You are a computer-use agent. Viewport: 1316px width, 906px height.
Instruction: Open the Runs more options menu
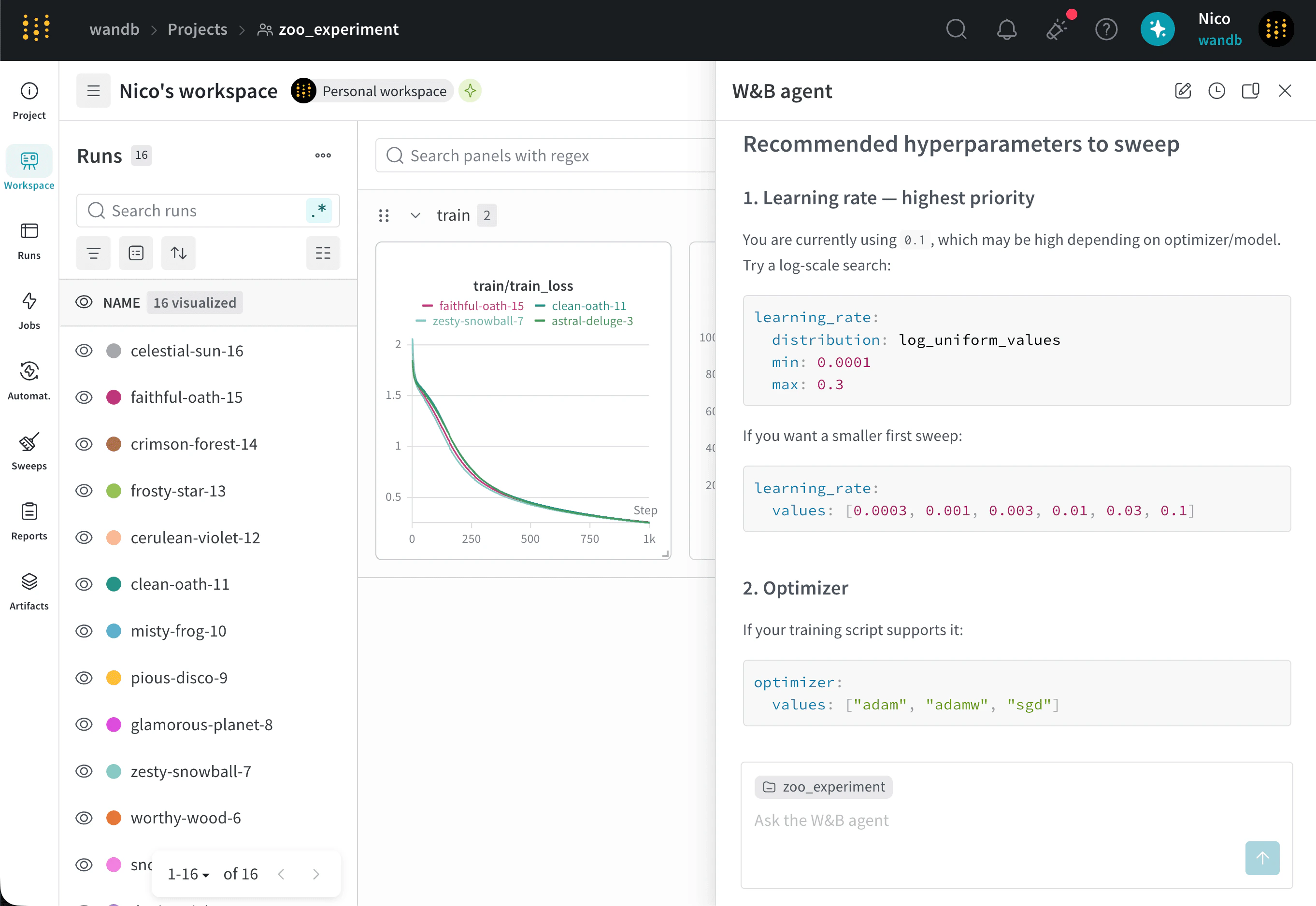(x=323, y=156)
